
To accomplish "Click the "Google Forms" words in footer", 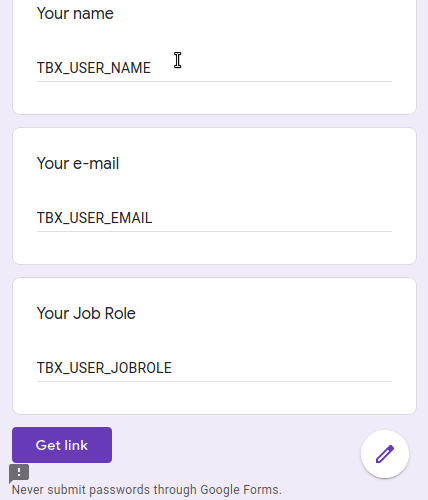I will point(241,490).
